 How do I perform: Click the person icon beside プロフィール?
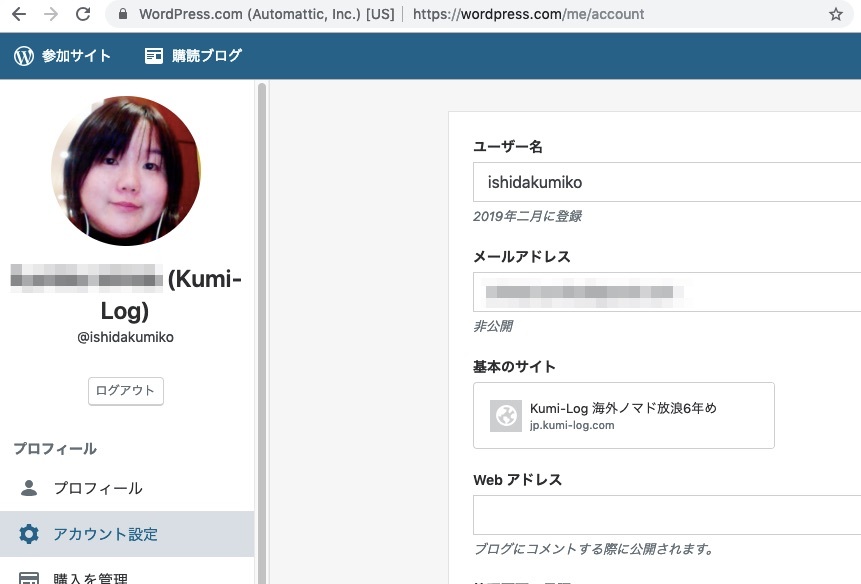[x=29, y=488]
